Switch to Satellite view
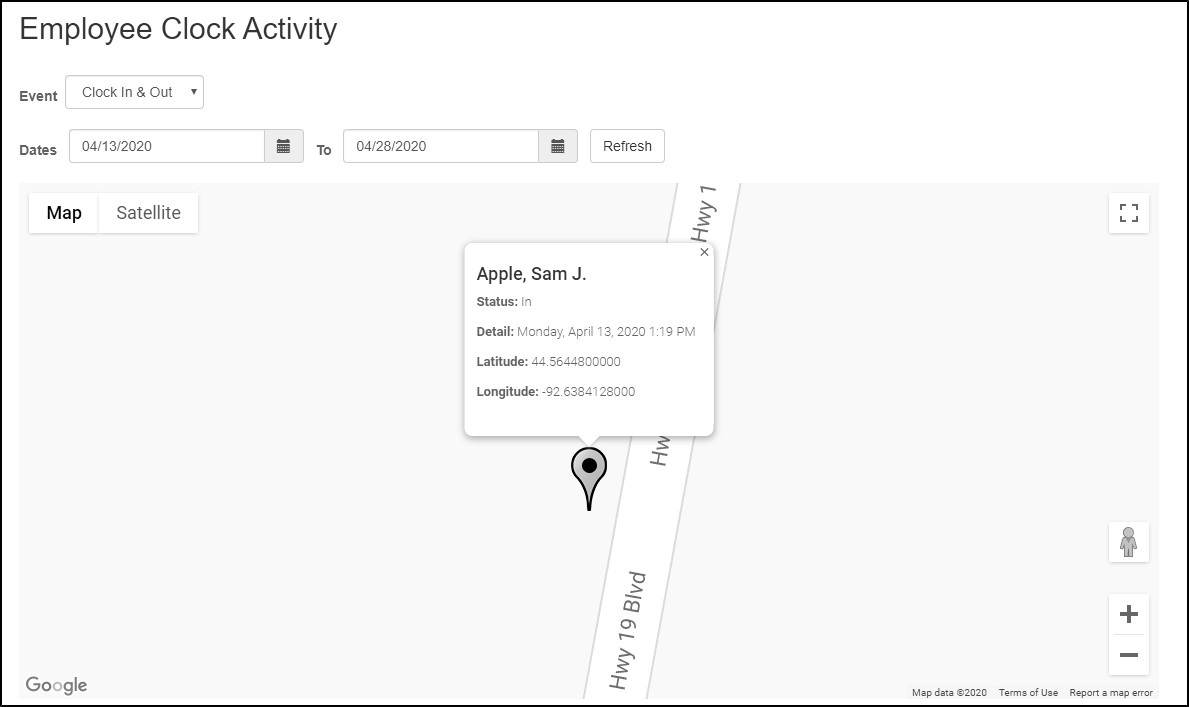 coord(148,213)
